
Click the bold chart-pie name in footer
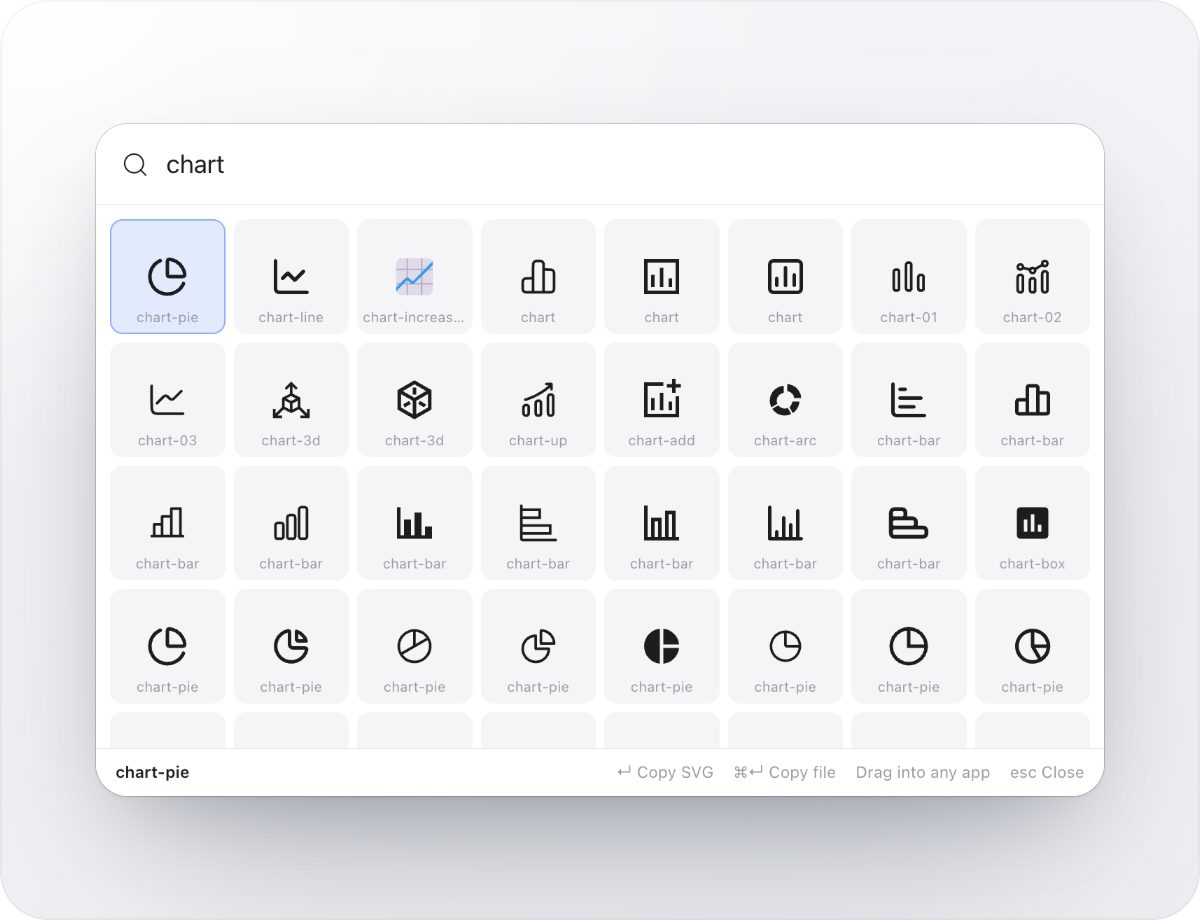tap(152, 772)
